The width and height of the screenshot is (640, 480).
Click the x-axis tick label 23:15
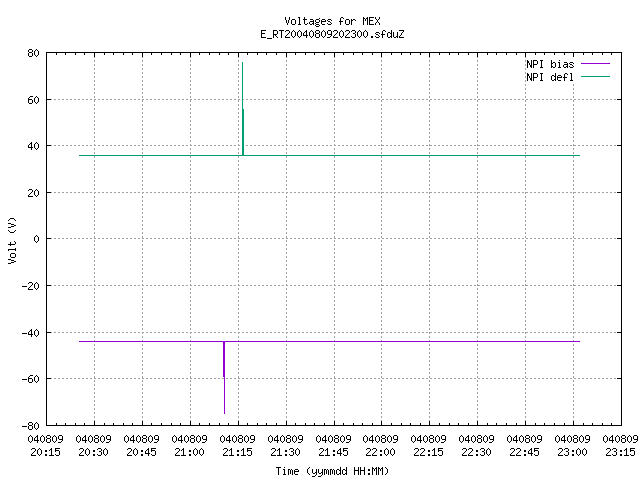coord(620,452)
